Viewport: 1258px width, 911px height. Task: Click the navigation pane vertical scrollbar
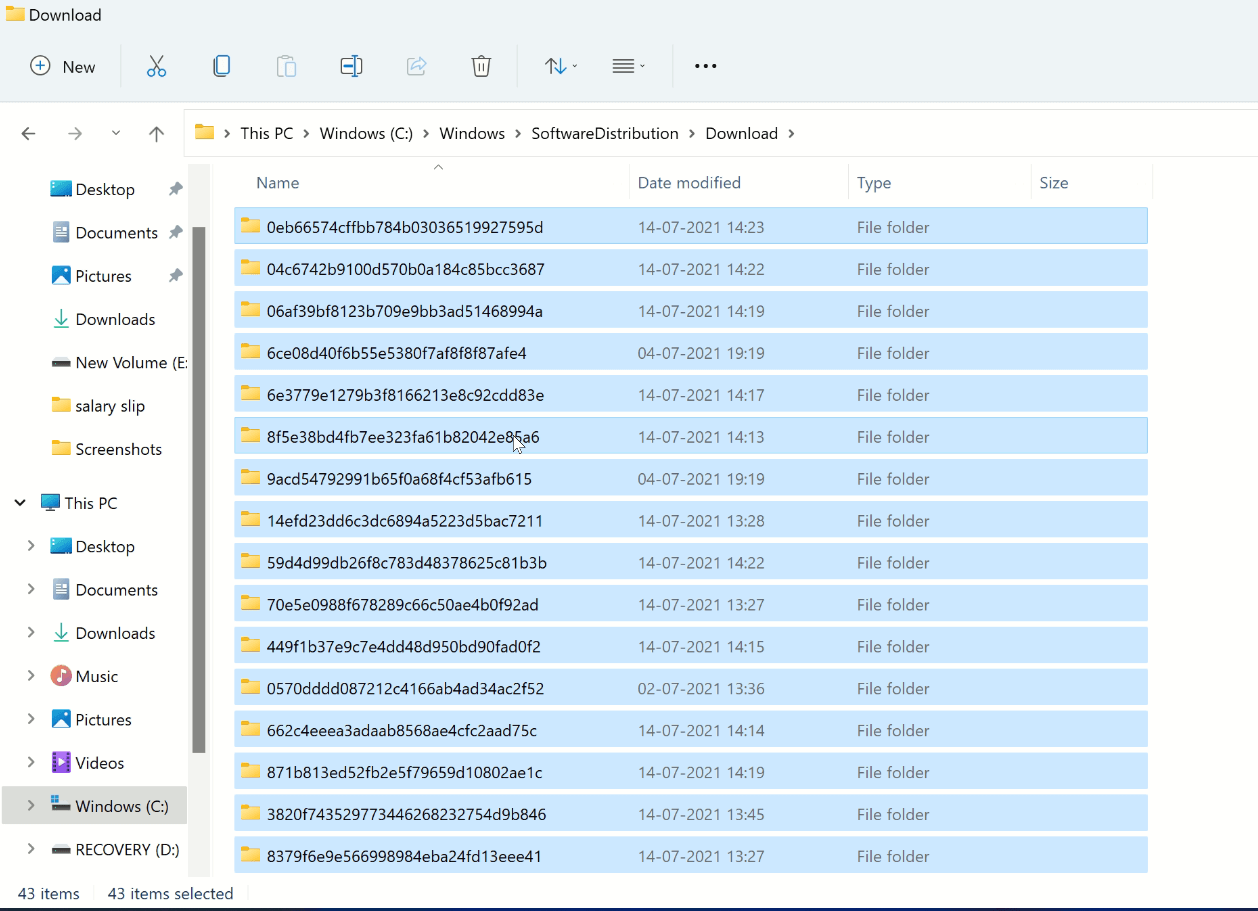click(x=199, y=490)
